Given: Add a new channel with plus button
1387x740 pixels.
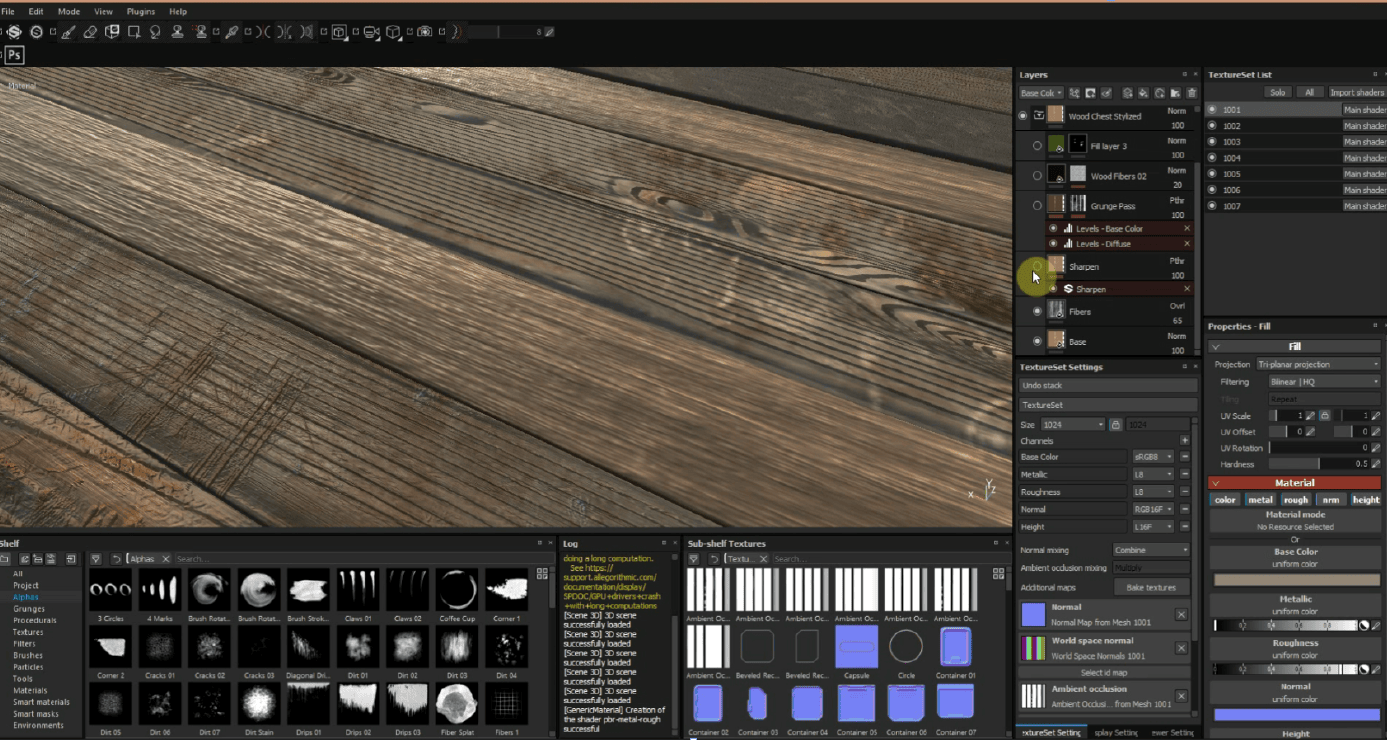Looking at the screenshot, I should 1185,440.
